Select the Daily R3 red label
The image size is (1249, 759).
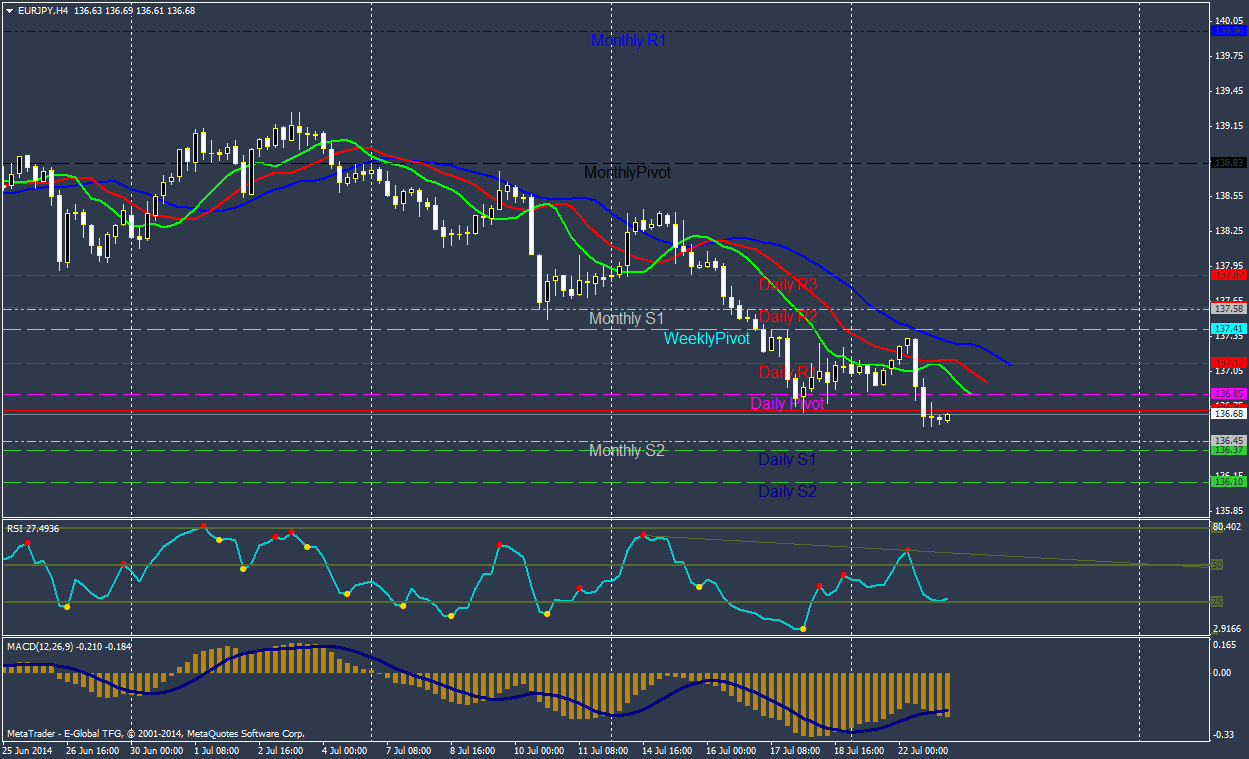788,284
